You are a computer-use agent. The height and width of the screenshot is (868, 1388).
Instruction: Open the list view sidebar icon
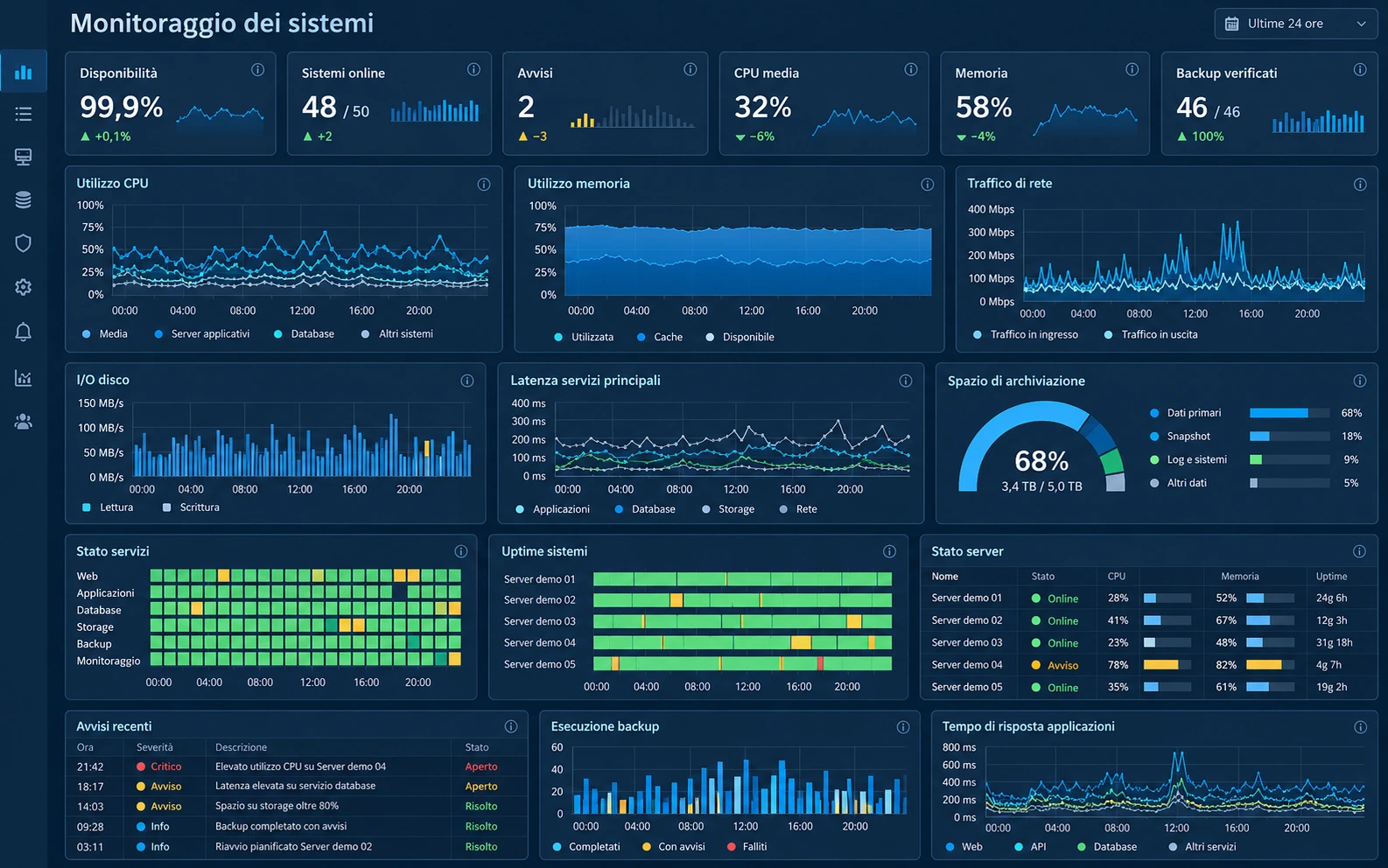24,114
